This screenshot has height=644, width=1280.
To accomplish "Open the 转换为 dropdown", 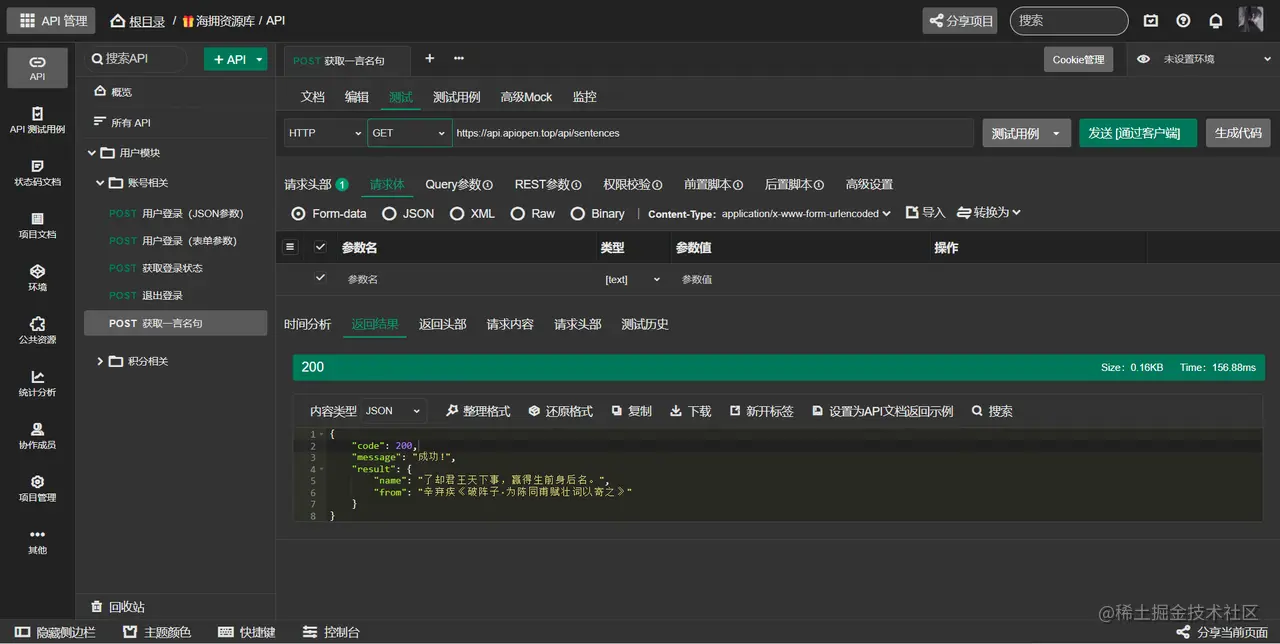I will click(989, 213).
